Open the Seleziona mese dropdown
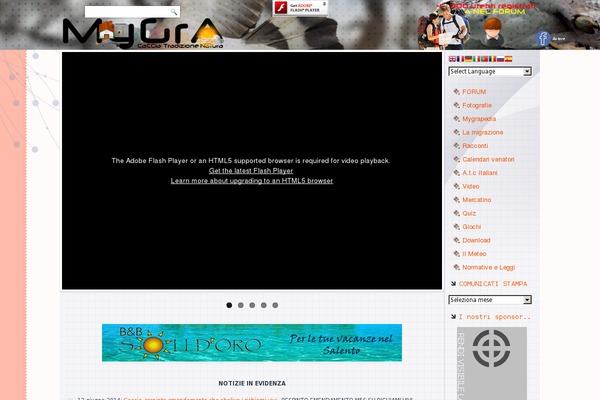The image size is (600, 400). (490, 300)
